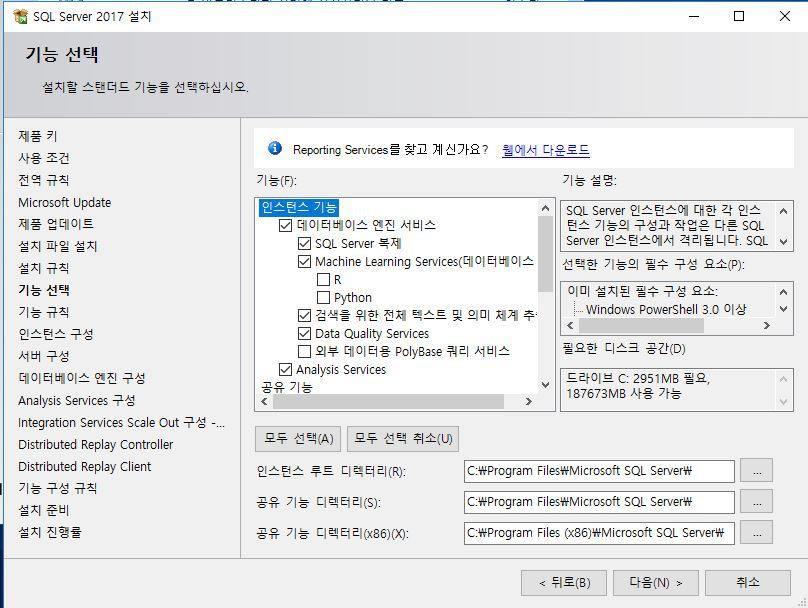Open the 웹에서 다운로드 link
This screenshot has height=608, width=808.
(546, 150)
